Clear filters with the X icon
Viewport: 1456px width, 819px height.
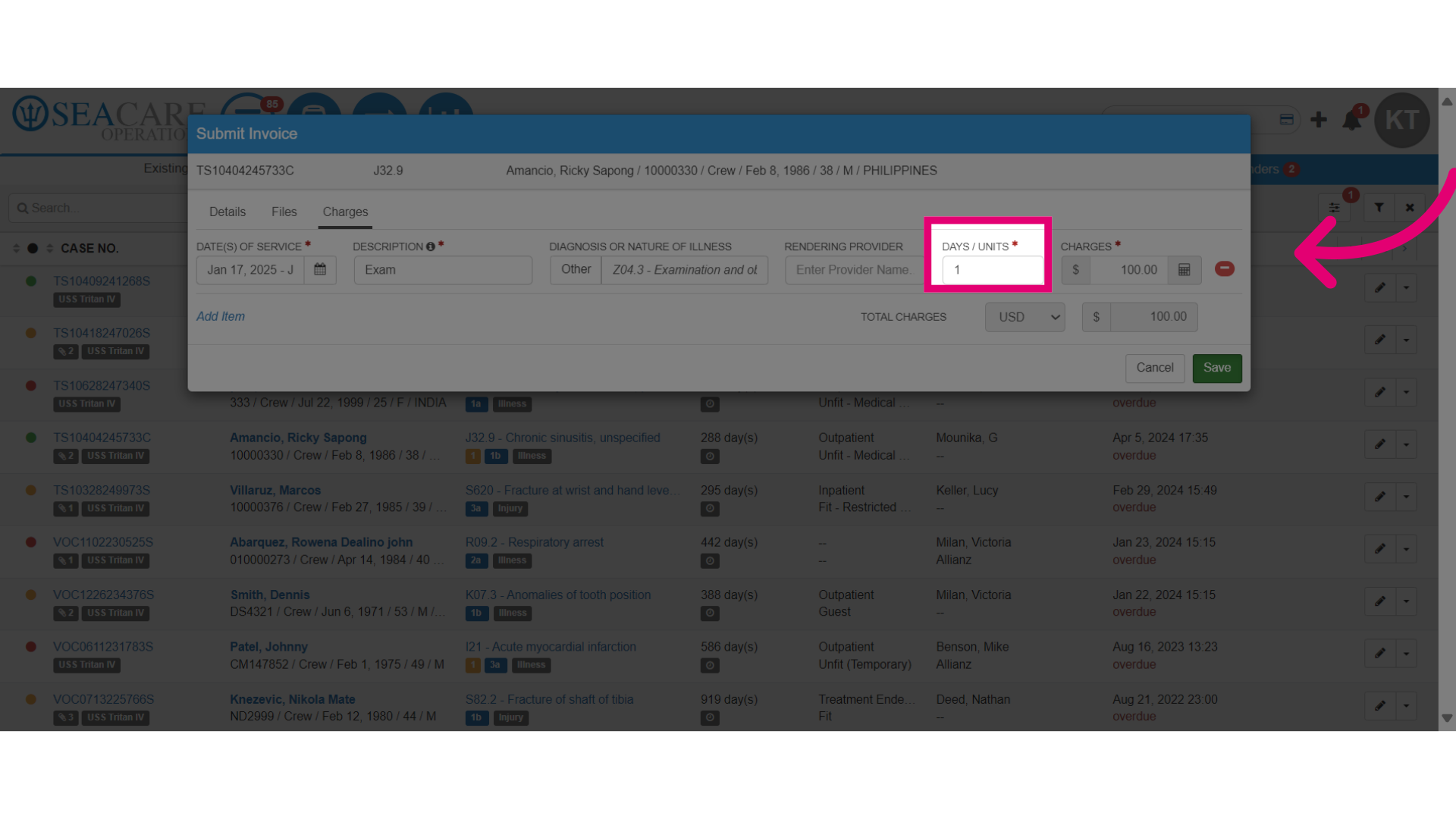(x=1409, y=208)
